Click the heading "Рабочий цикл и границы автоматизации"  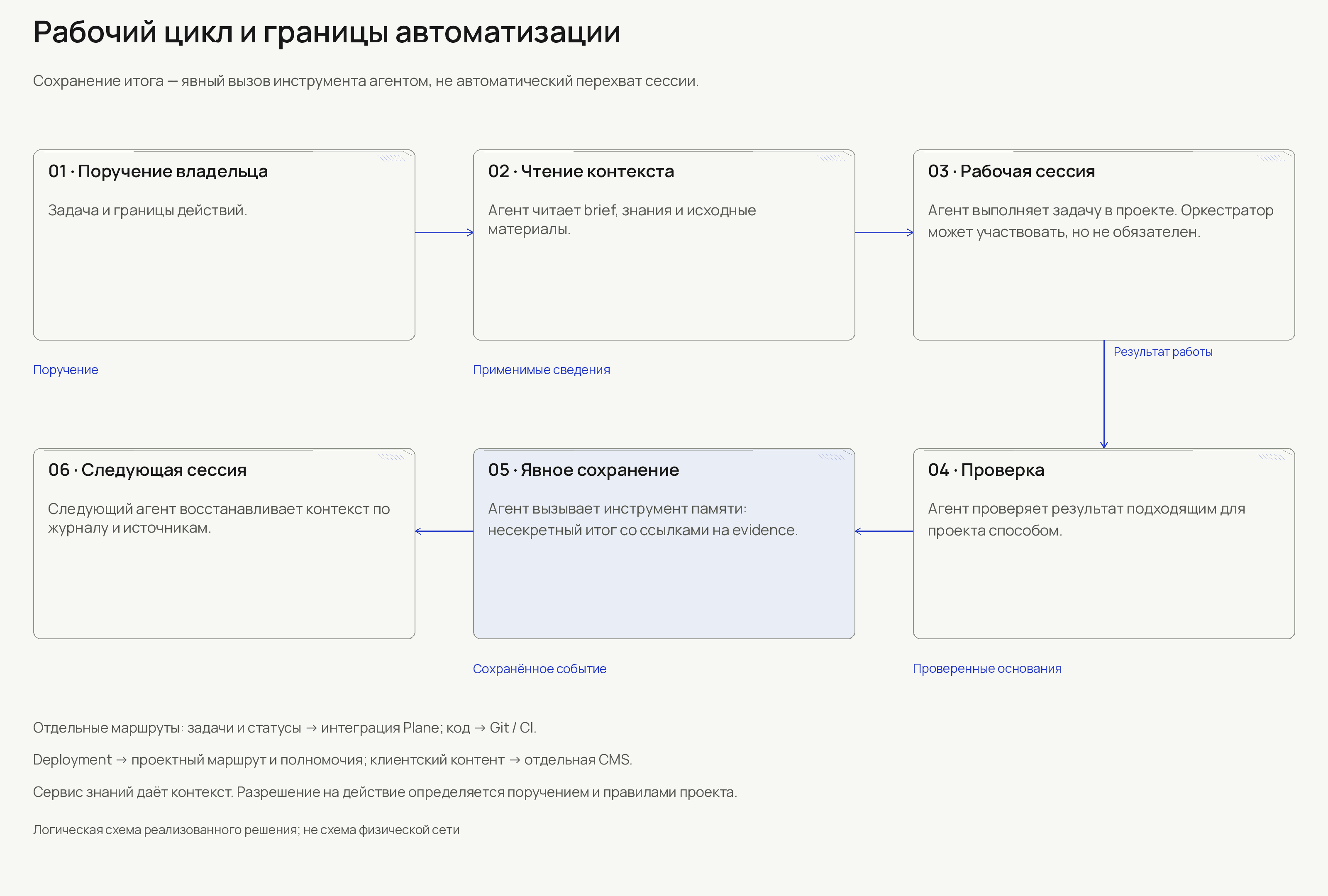(327, 32)
